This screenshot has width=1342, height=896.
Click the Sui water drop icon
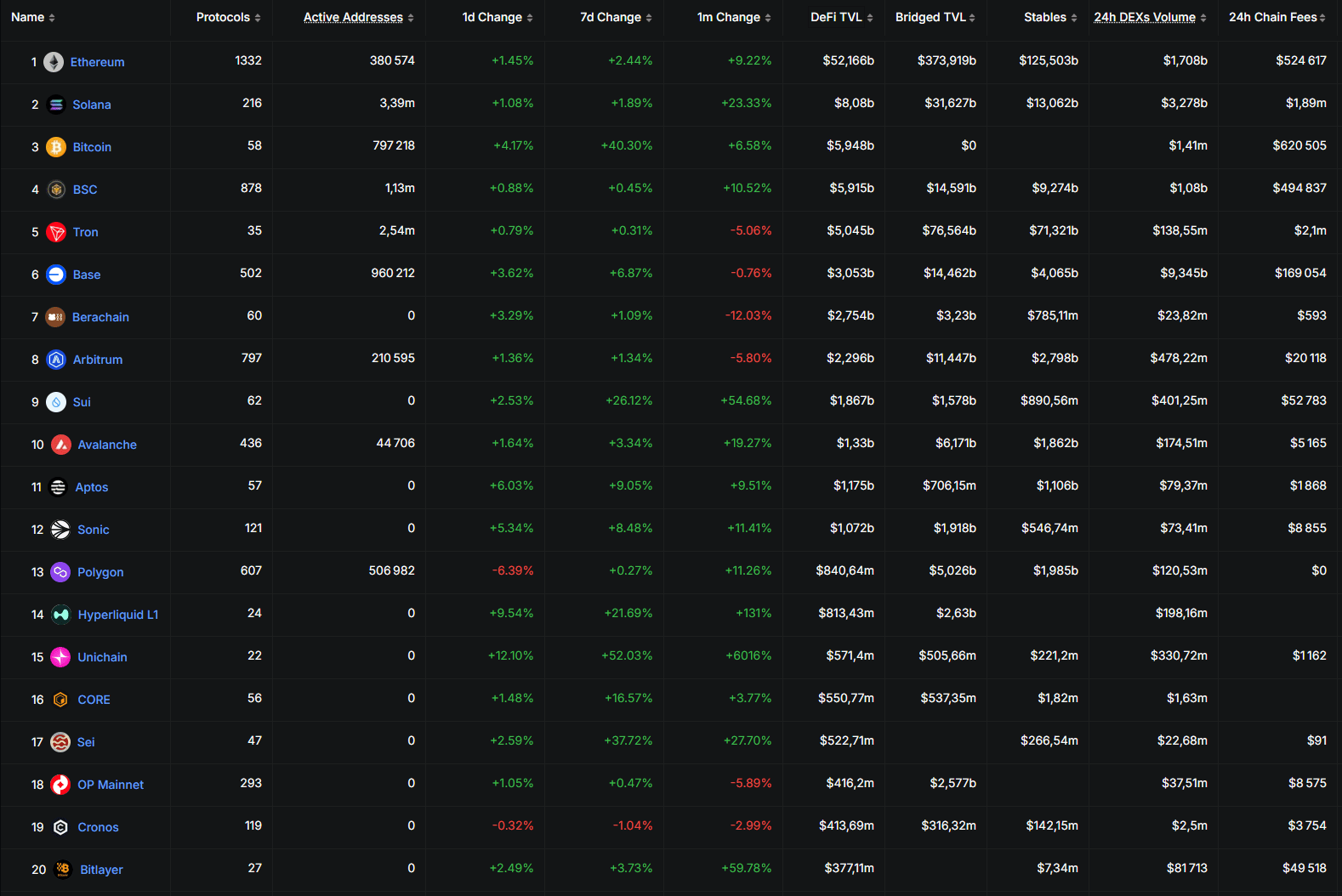click(x=56, y=402)
